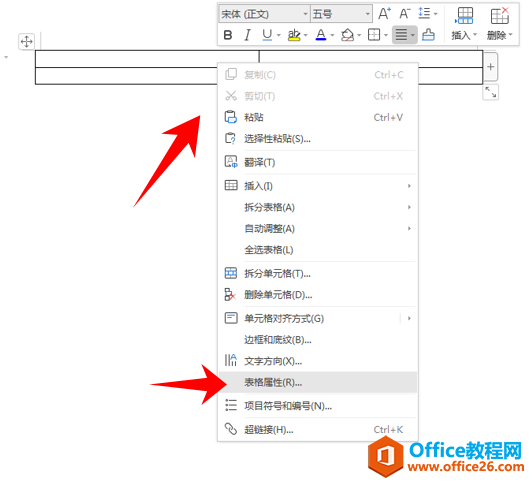Screen dimensions: 531x484
Task: Expand underline style dropdown arrow
Action: (x=279, y=35)
